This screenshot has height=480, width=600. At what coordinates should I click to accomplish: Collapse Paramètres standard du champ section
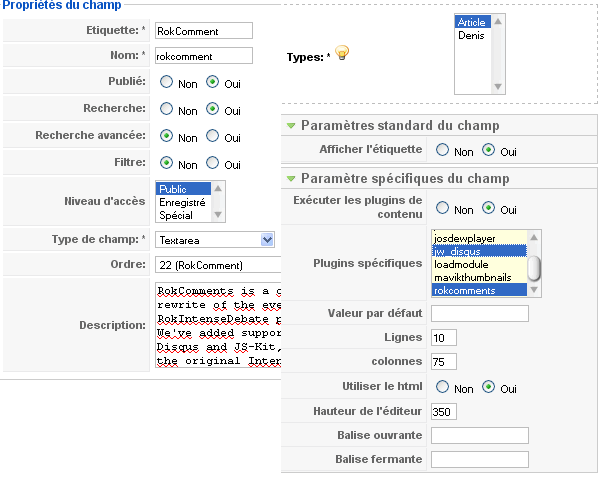[x=291, y=126]
